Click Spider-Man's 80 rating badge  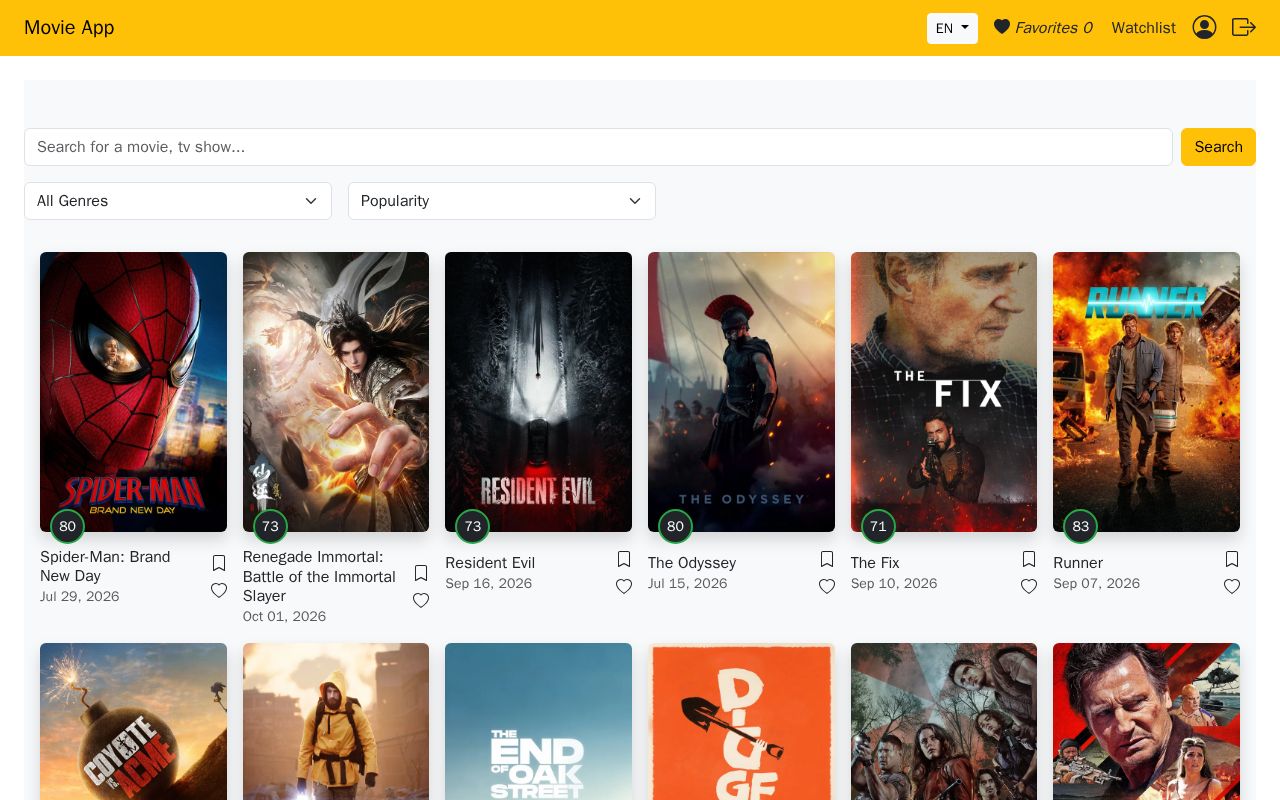(67, 526)
